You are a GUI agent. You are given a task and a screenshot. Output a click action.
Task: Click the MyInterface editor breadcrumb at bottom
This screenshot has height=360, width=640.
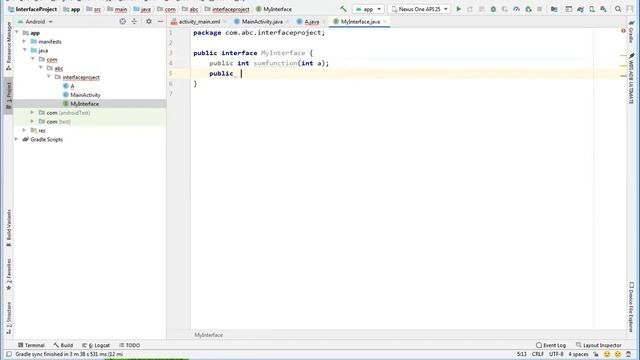[x=209, y=335]
